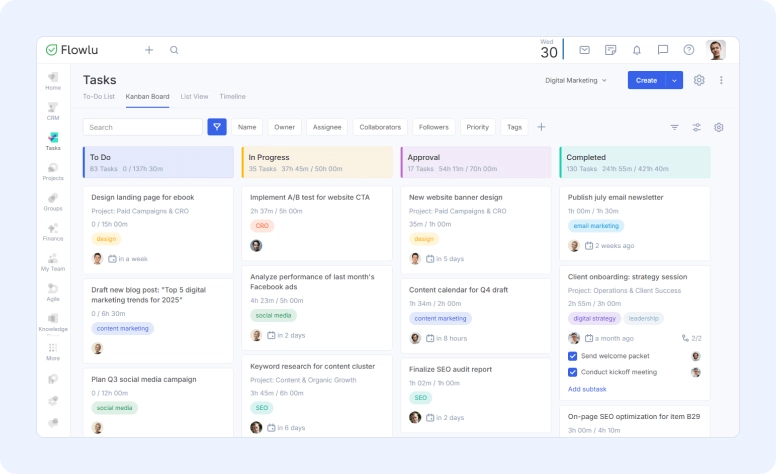Open the chat messages icon
This screenshot has height=474, width=776.
click(x=662, y=50)
